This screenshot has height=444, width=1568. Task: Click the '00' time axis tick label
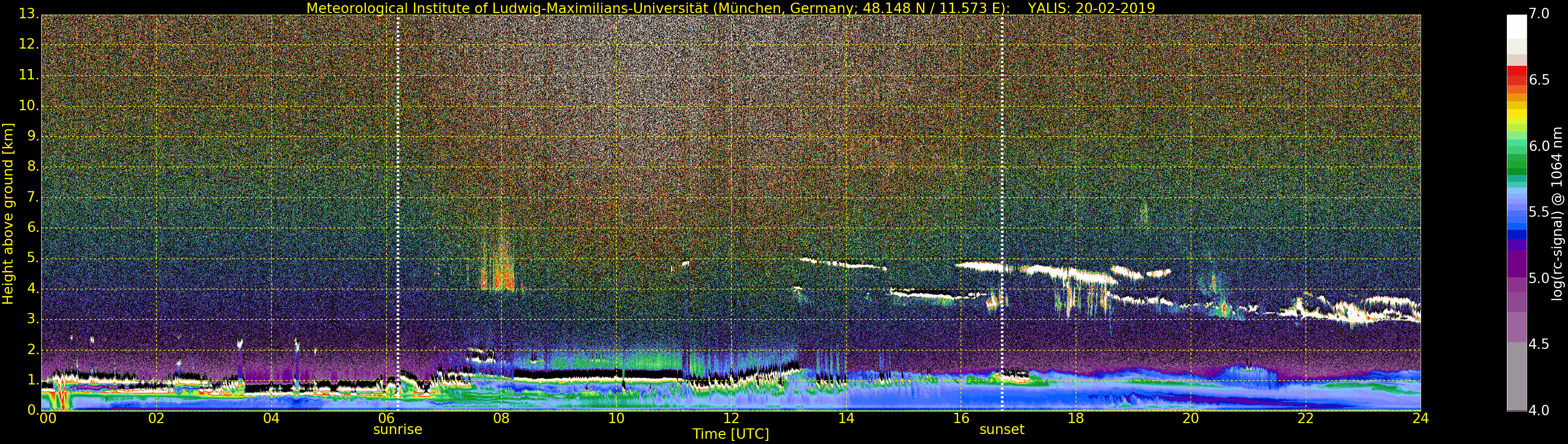tap(48, 418)
